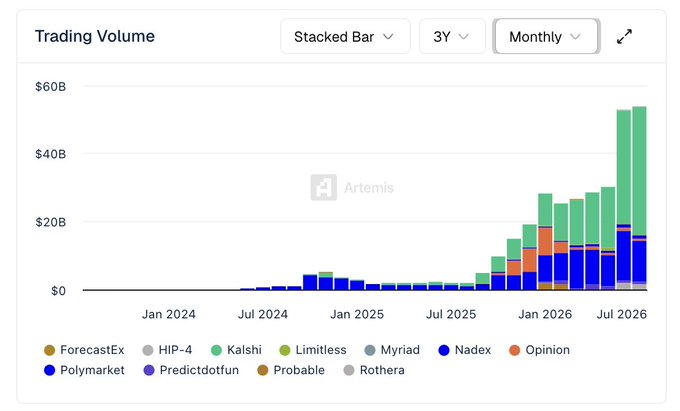680x411 pixels.
Task: Click the "$0" axis label
Action: click(58, 290)
